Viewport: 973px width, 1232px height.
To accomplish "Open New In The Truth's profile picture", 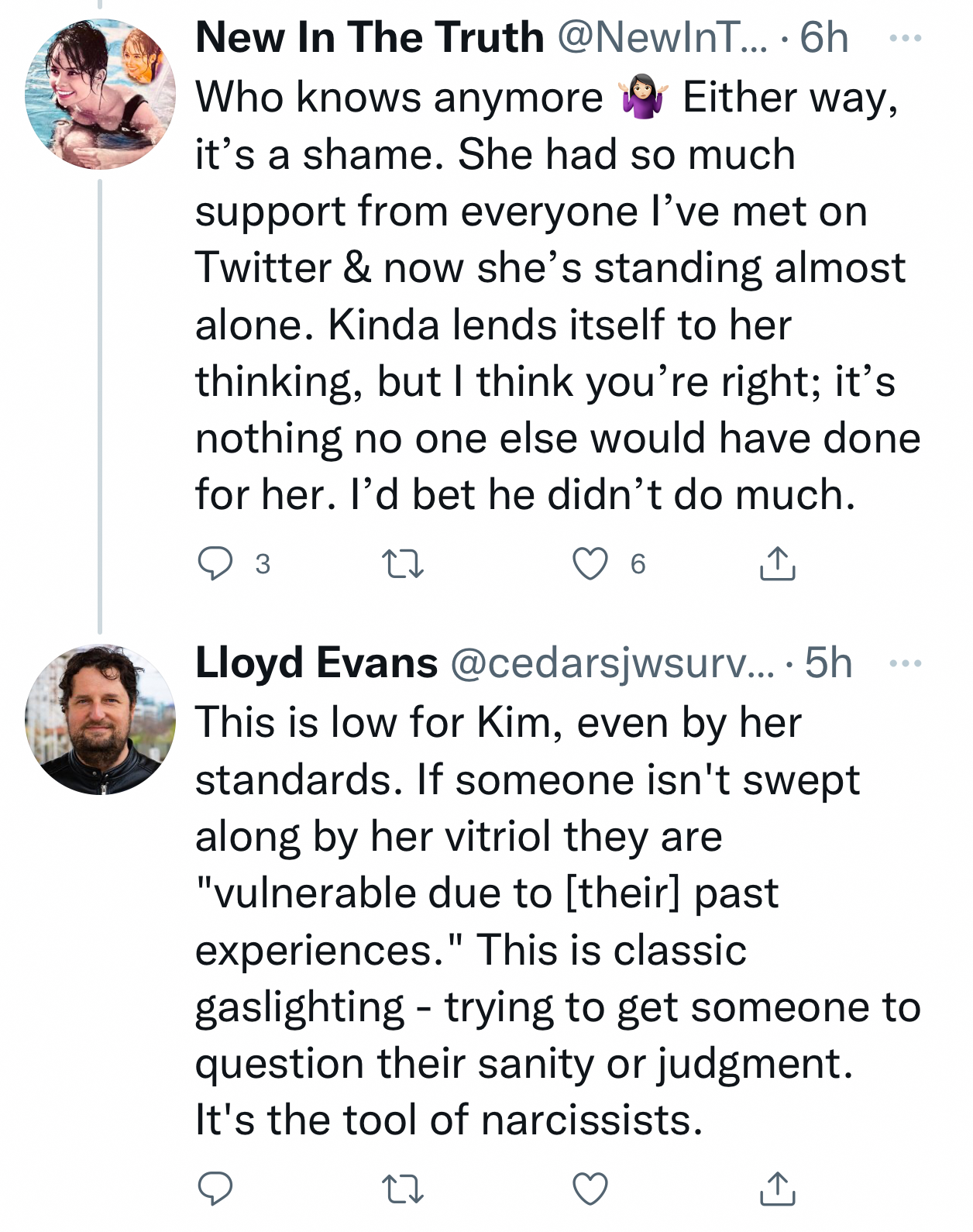I will pos(100,95).
